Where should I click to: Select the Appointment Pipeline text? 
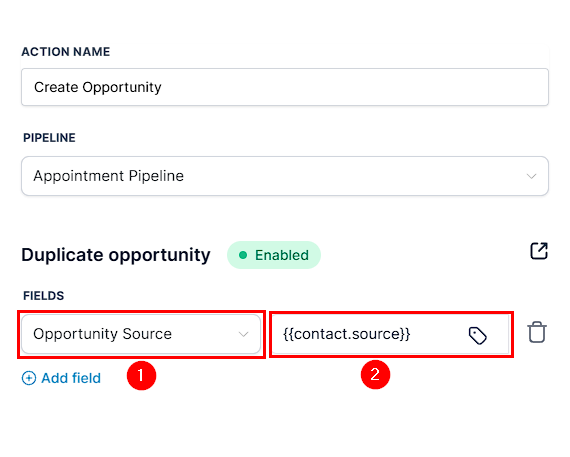[108, 176]
